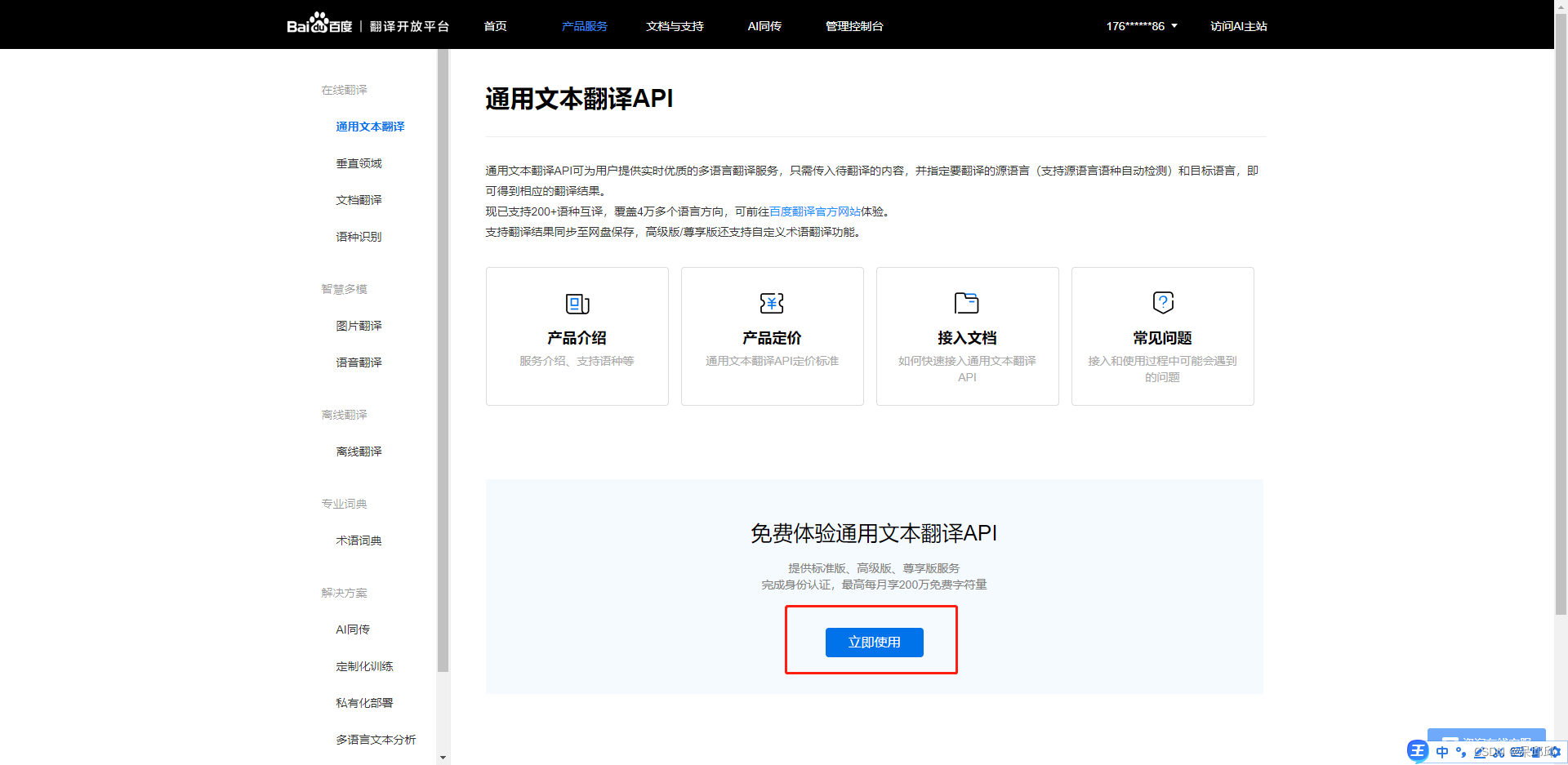This screenshot has height=765, width=1568.
Task: Click the 立即使用 button
Action: tap(875, 643)
